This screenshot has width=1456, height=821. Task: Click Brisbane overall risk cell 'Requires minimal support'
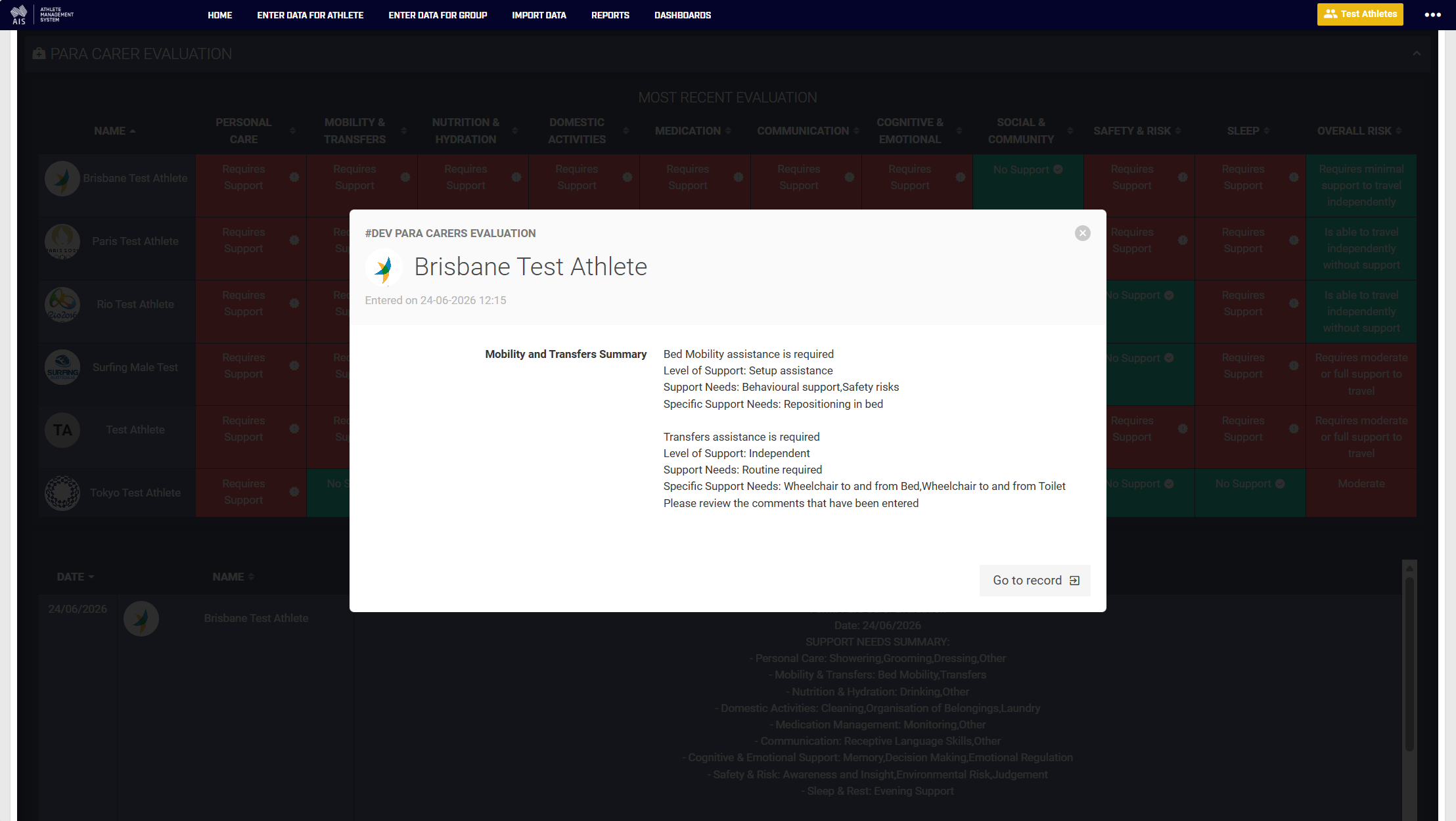[1361, 185]
